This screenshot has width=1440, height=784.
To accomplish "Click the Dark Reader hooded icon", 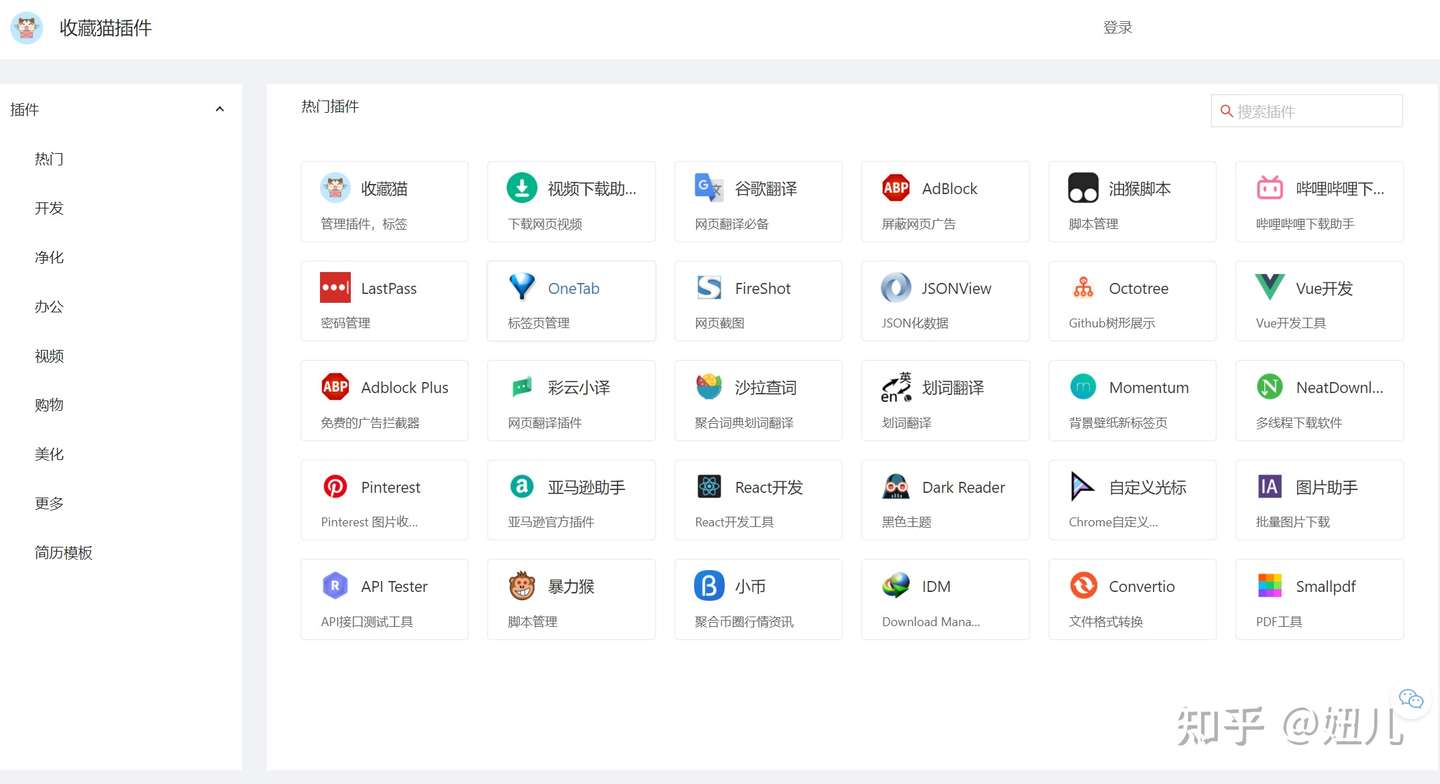I will pos(896,486).
